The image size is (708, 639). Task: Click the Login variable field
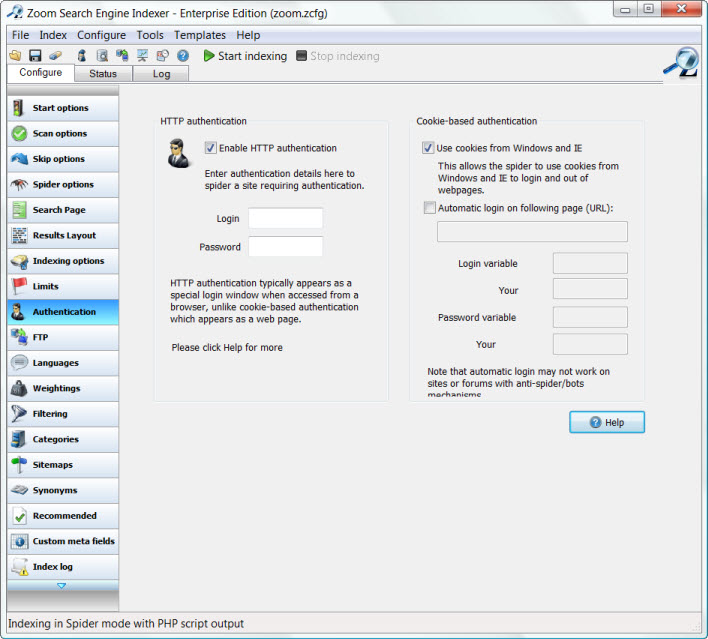(x=590, y=263)
